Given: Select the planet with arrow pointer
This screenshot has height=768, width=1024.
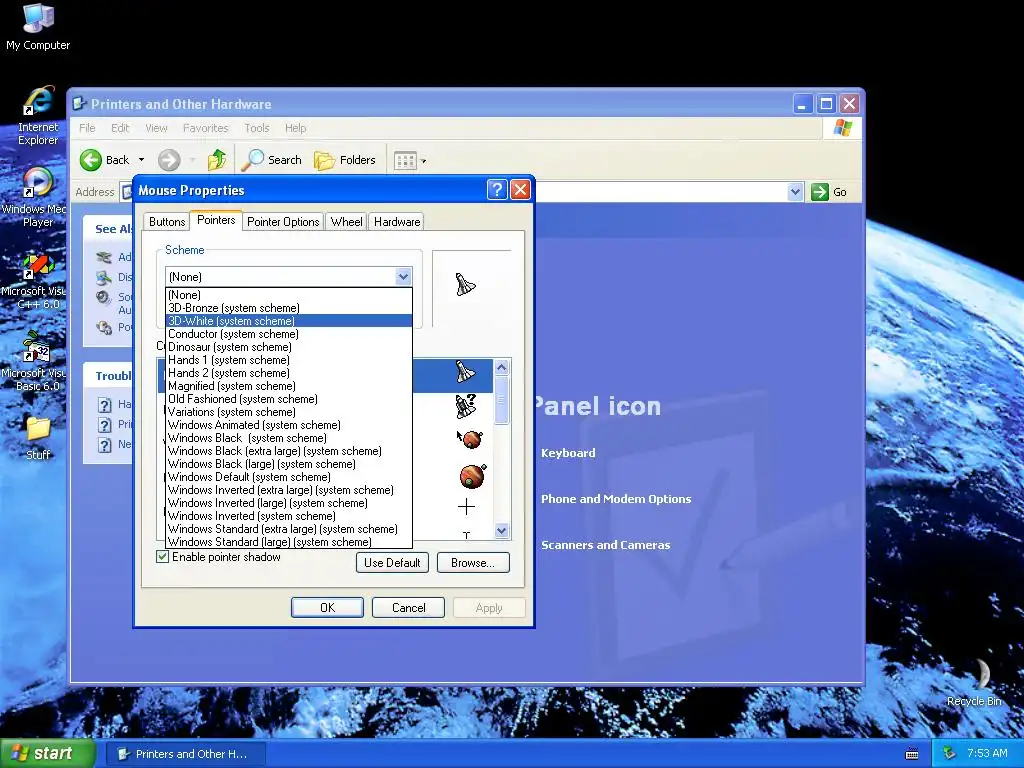Looking at the screenshot, I should [469, 439].
